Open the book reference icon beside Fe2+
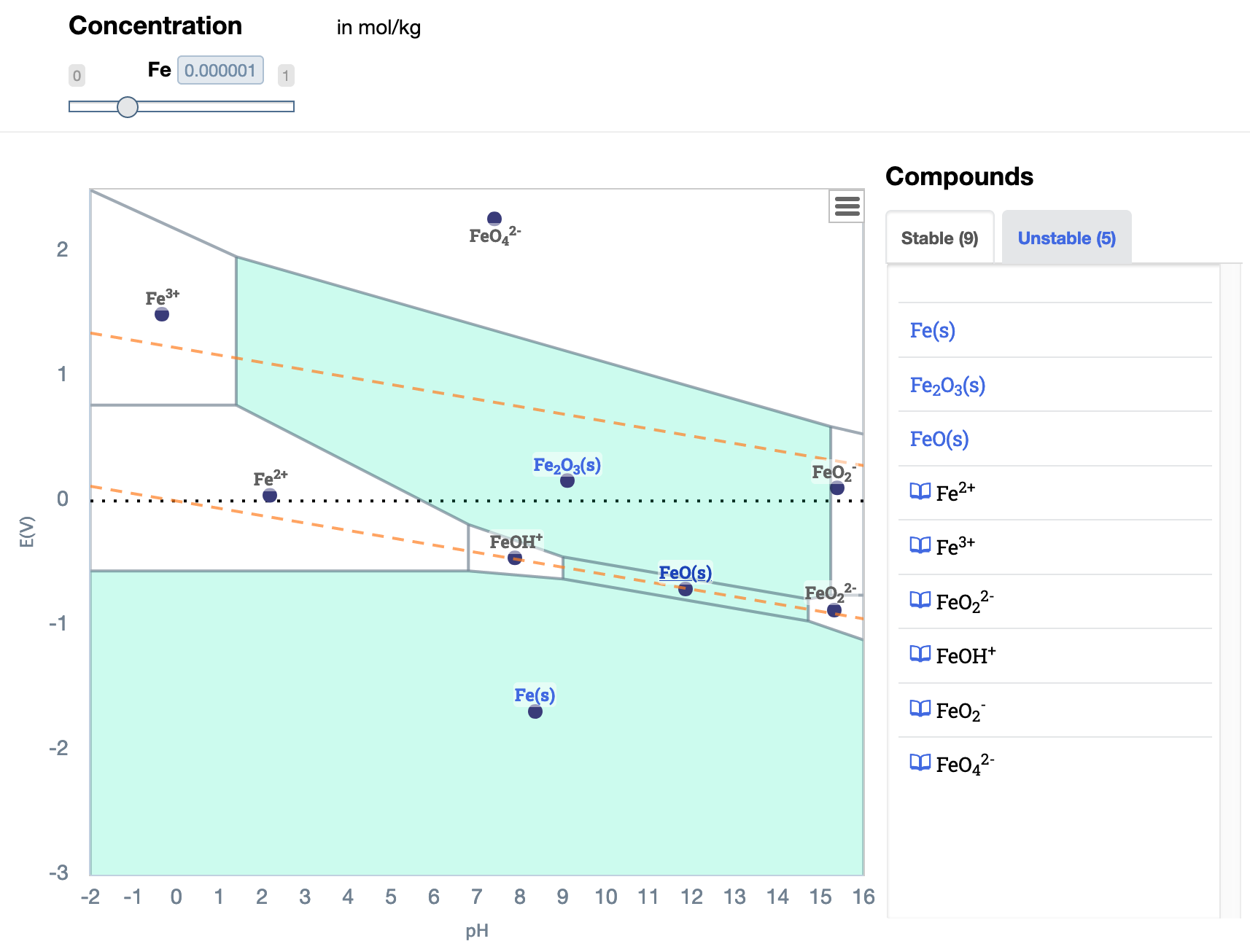The width and height of the screenshot is (1250, 952). tap(920, 491)
